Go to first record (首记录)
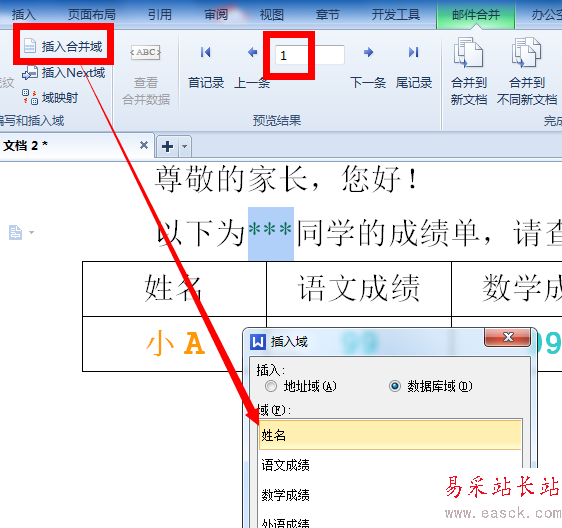The width and height of the screenshot is (562, 528). coord(206,66)
